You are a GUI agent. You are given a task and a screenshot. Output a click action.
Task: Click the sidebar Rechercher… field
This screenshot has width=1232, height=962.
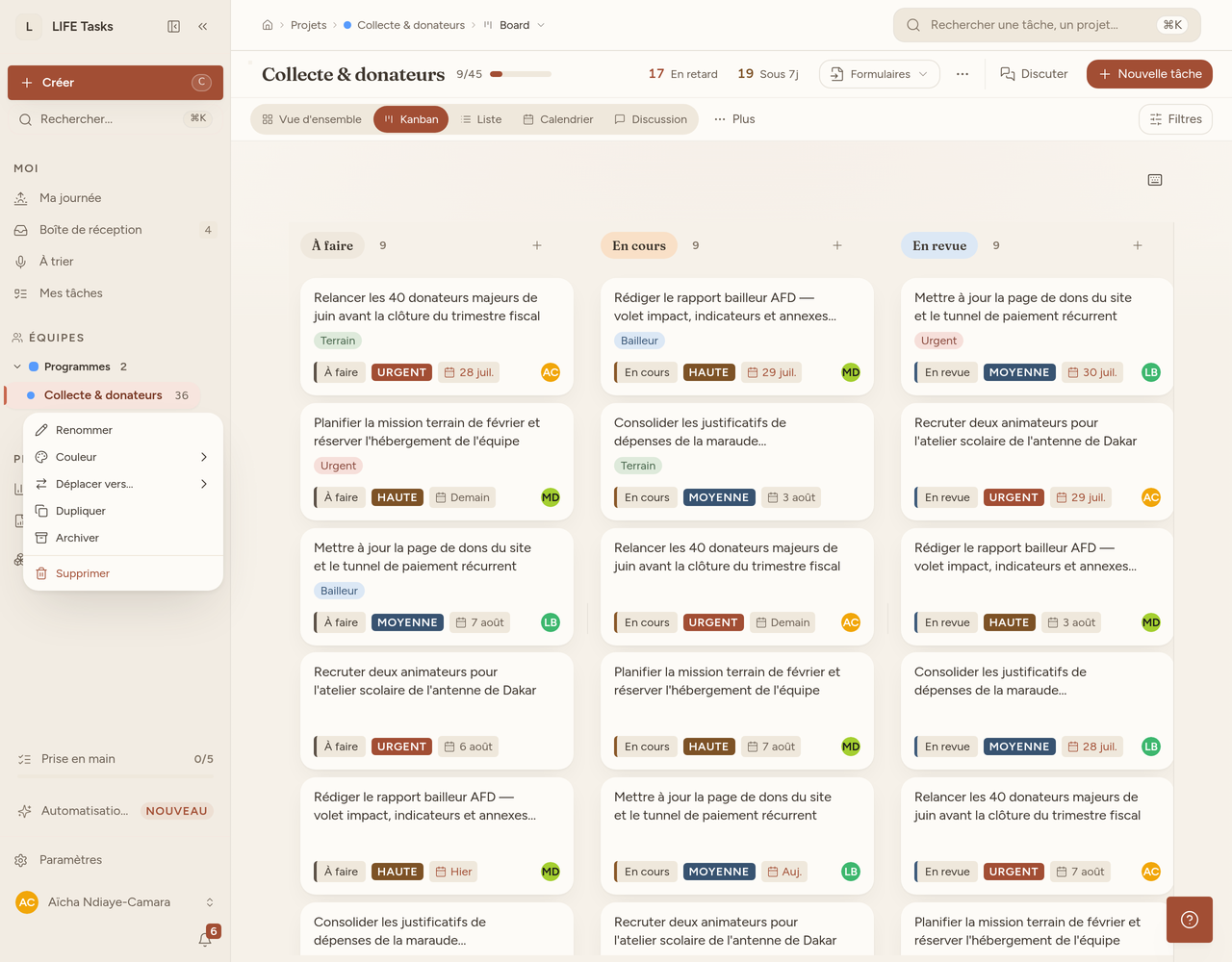pos(115,118)
